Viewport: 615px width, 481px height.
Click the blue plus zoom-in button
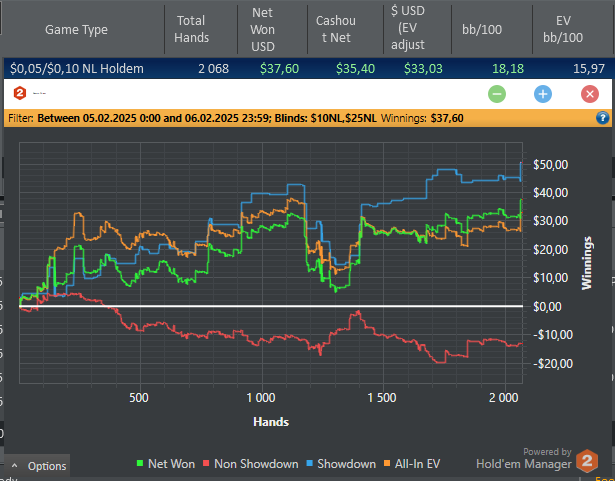(543, 94)
